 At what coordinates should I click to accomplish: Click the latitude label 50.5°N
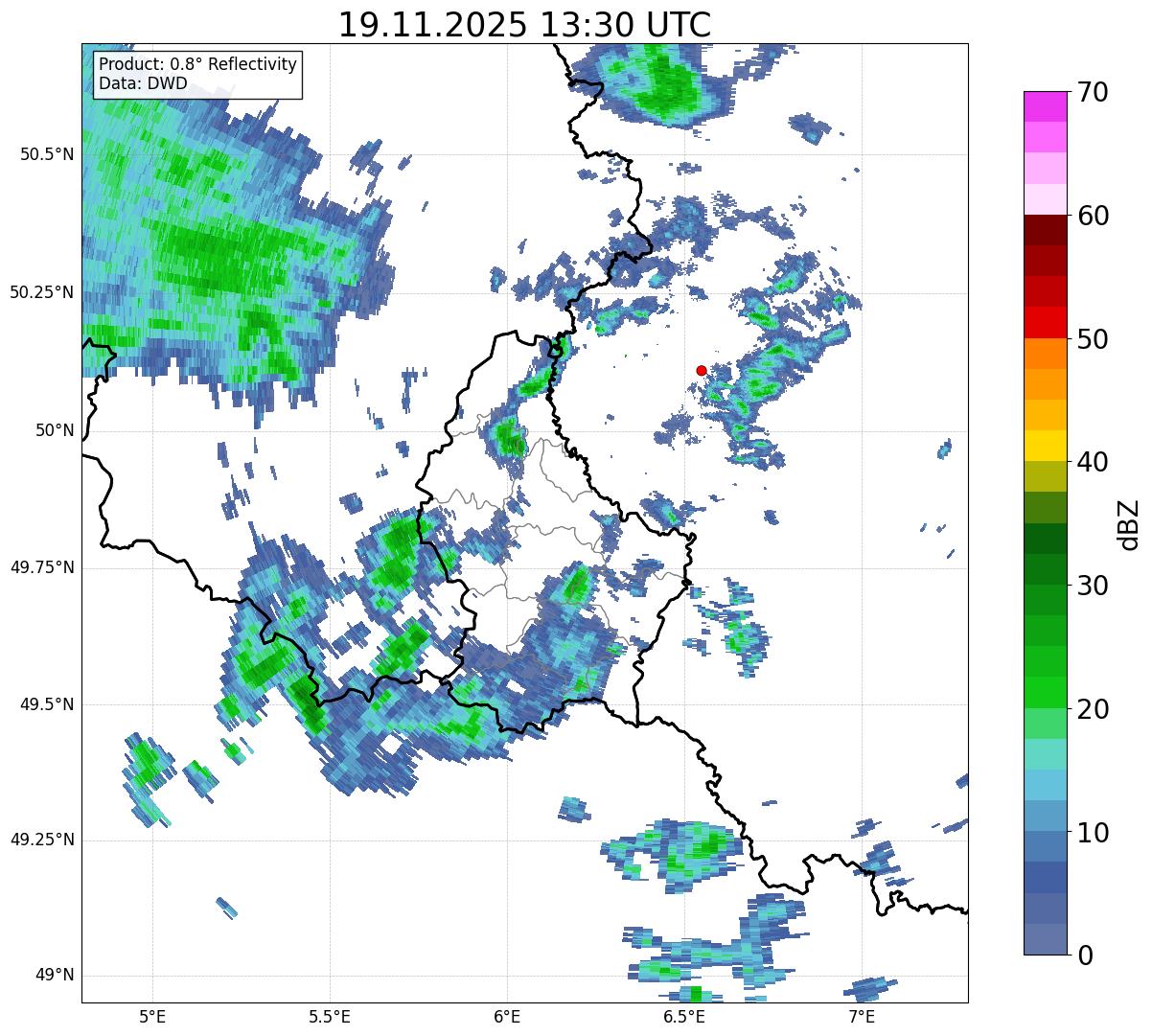tap(46, 154)
